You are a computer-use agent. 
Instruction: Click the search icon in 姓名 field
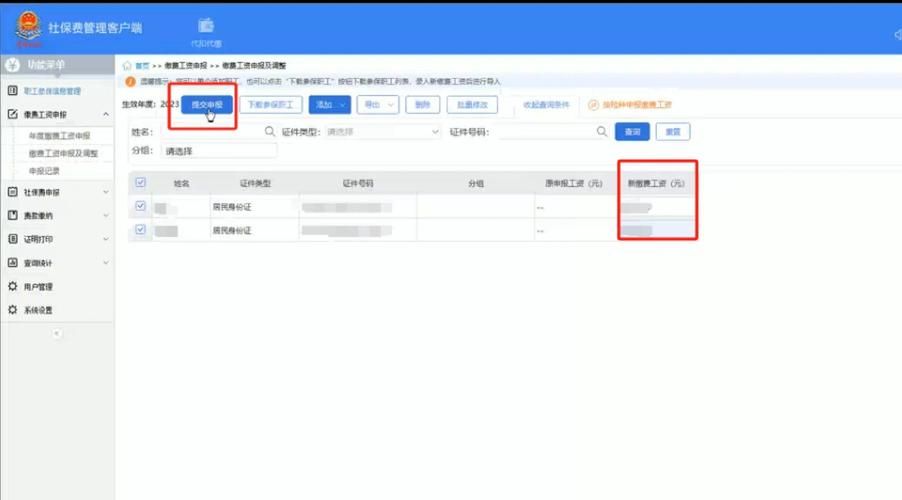(269, 132)
